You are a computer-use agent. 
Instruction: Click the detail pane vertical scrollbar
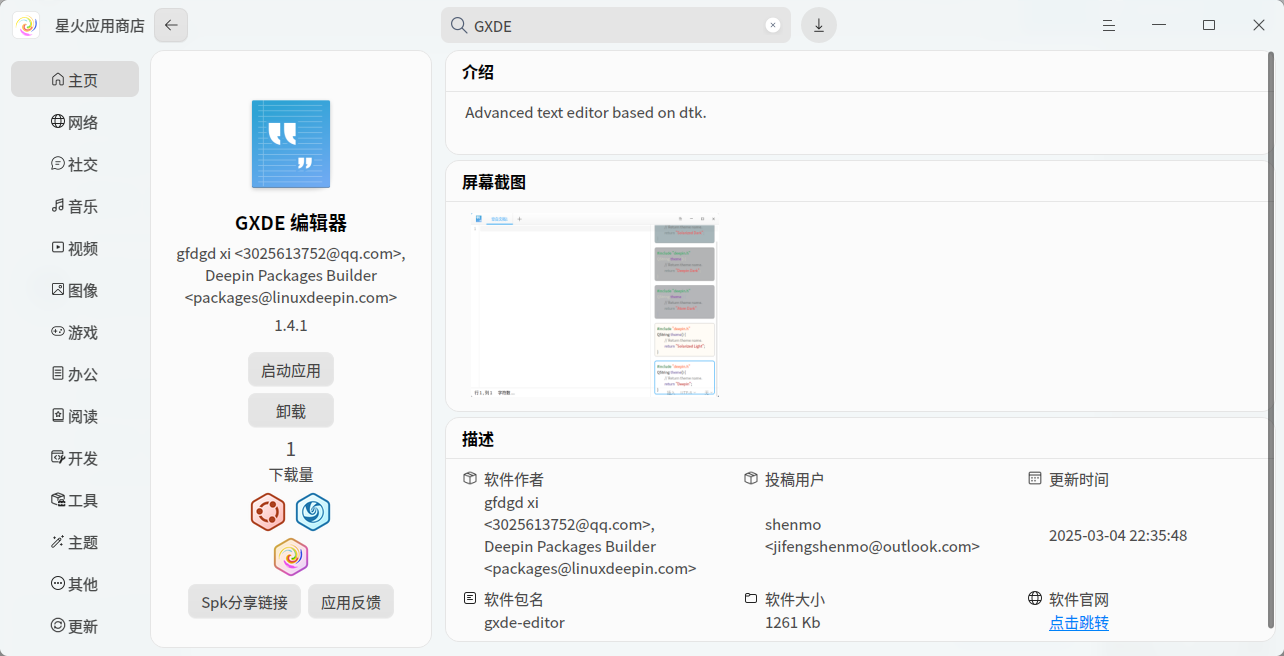1269,340
